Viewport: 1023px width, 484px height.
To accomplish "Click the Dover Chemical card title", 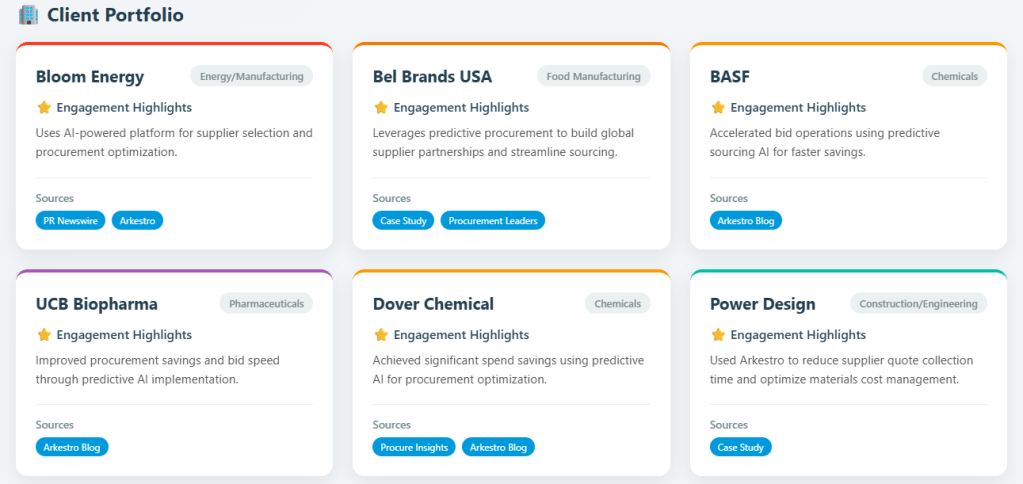I will click(433, 304).
